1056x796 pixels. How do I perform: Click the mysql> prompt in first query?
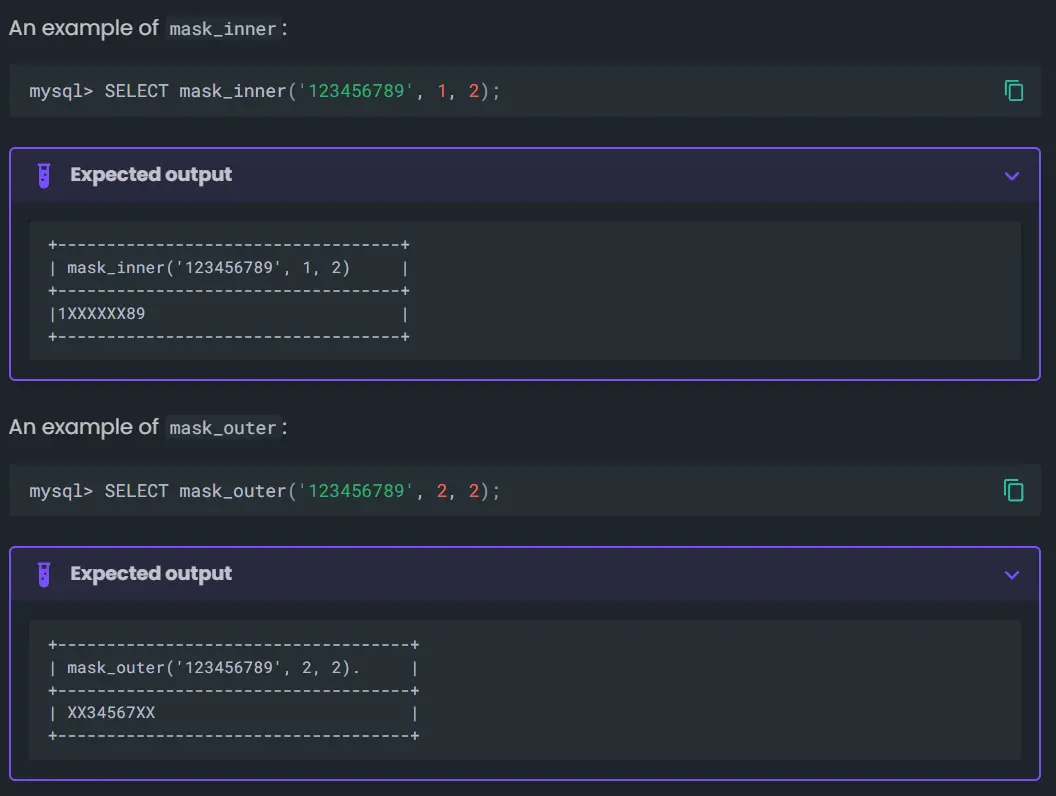(x=61, y=92)
